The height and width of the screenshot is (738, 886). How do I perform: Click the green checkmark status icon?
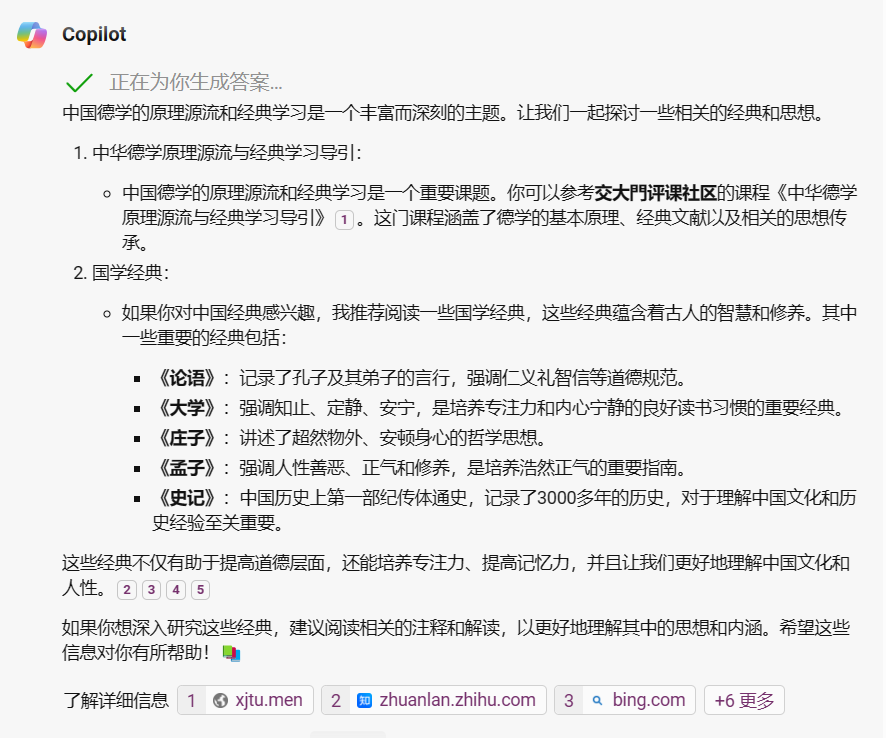[79, 83]
